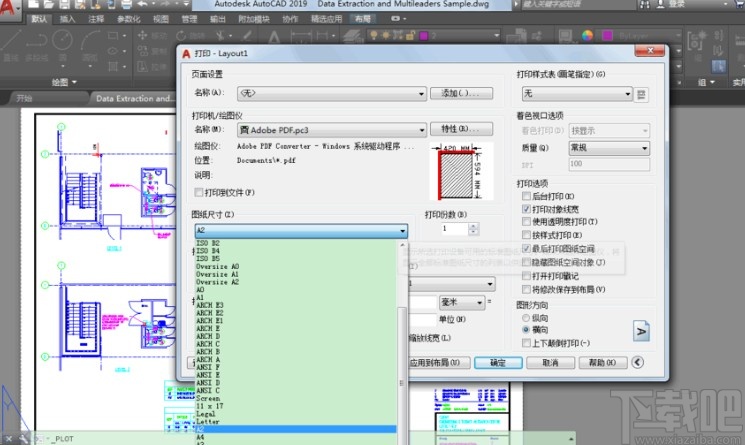This screenshot has height=445, width=745.
Task: Open the 毫米 units dropdown
Action: [x=462, y=302]
